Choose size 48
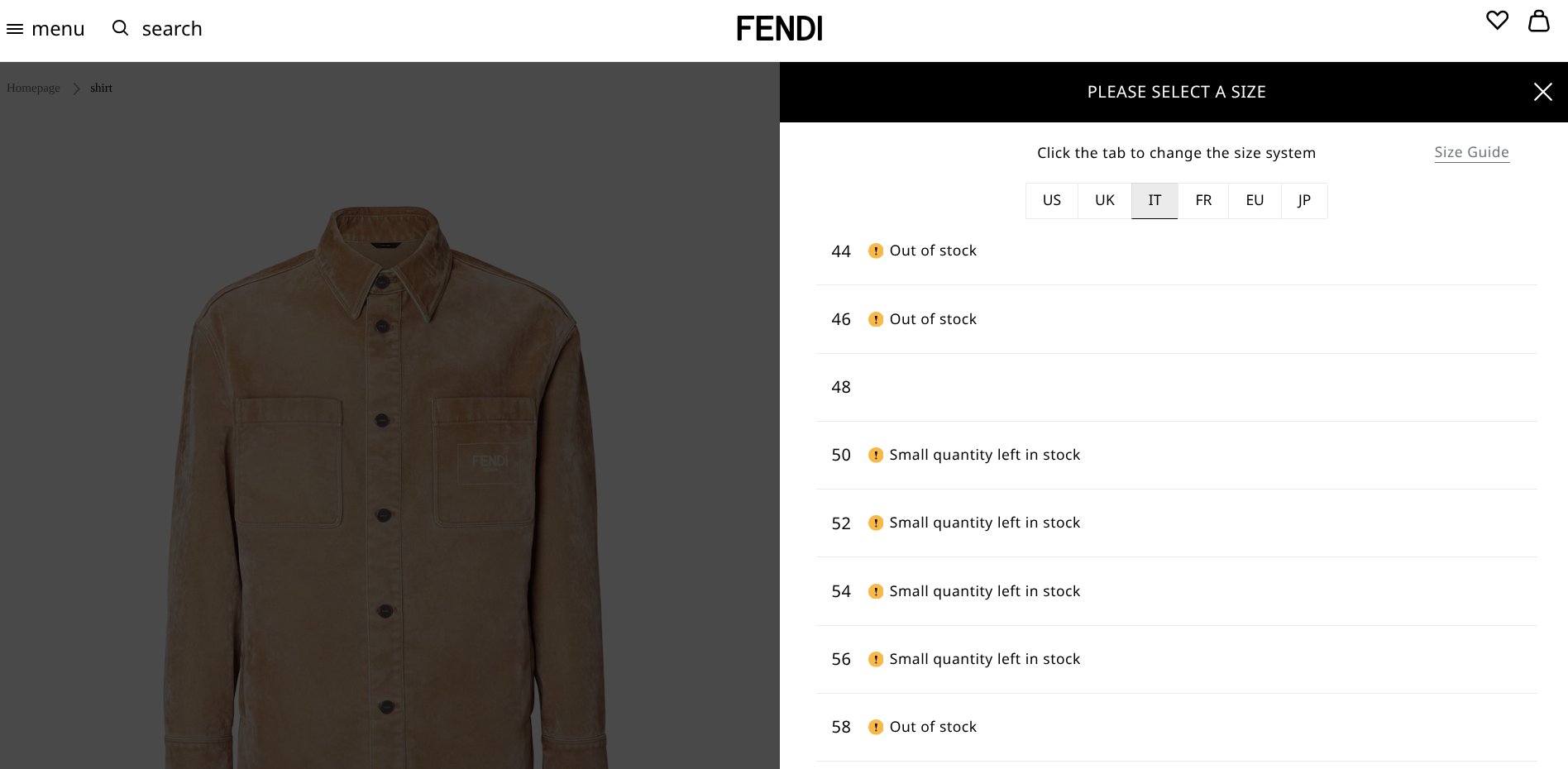This screenshot has height=769, width=1568. click(841, 387)
